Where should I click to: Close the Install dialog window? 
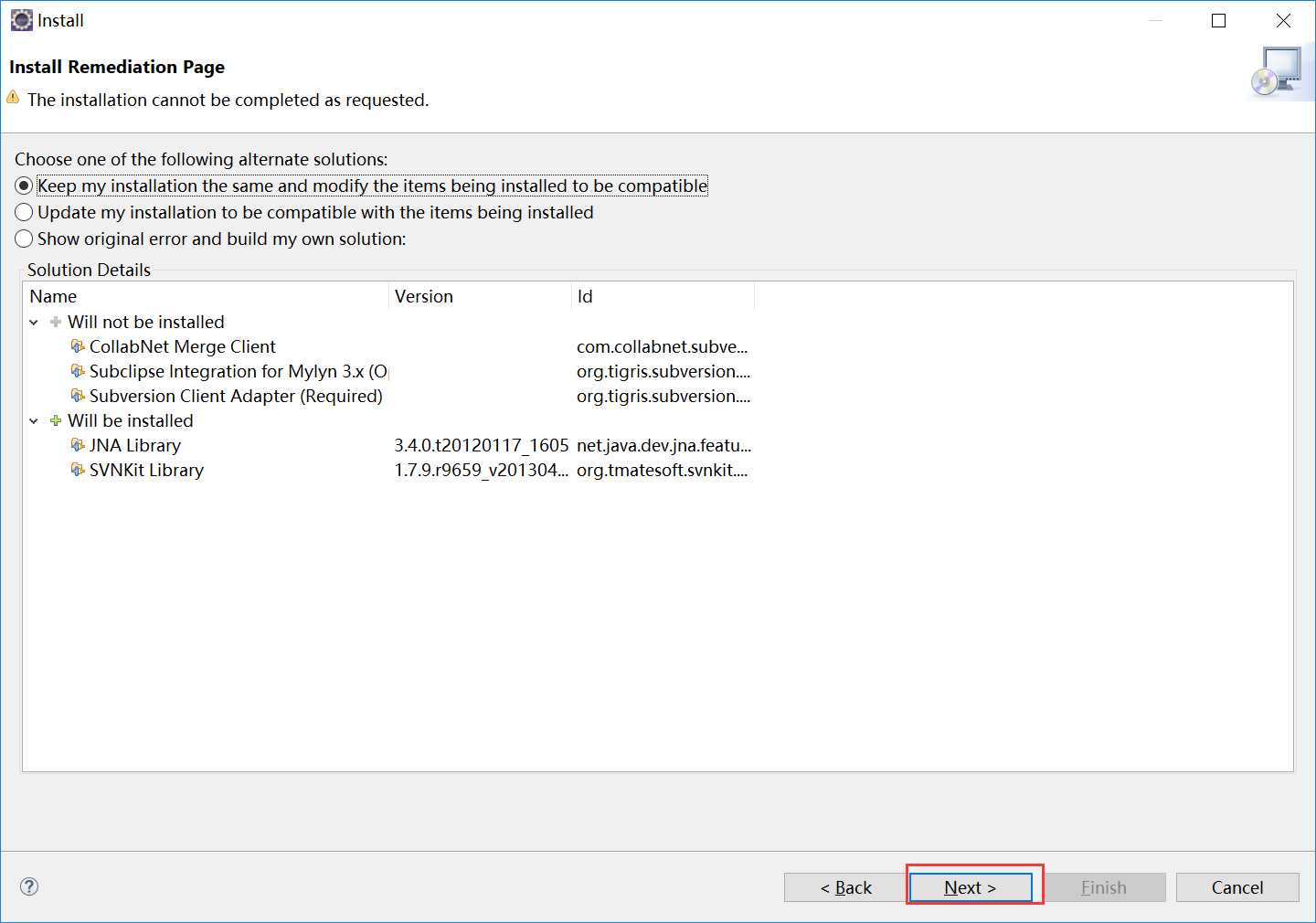[x=1283, y=20]
